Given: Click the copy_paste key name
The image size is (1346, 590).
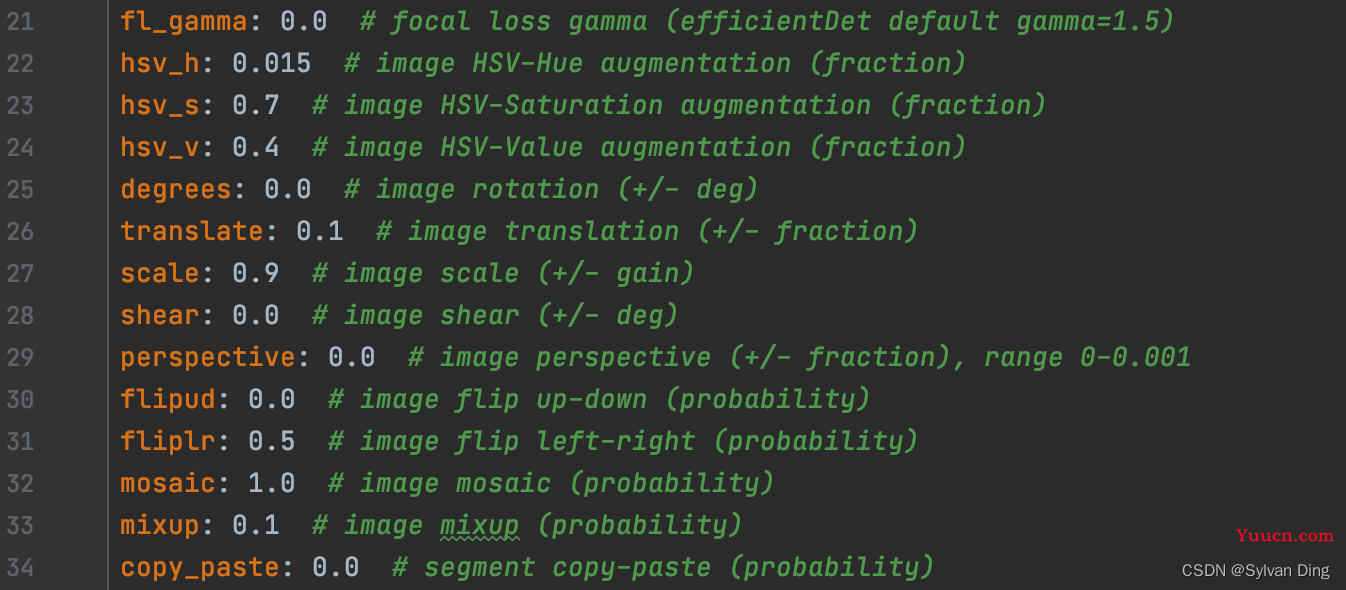Looking at the screenshot, I should pyautogui.click(x=200, y=567).
